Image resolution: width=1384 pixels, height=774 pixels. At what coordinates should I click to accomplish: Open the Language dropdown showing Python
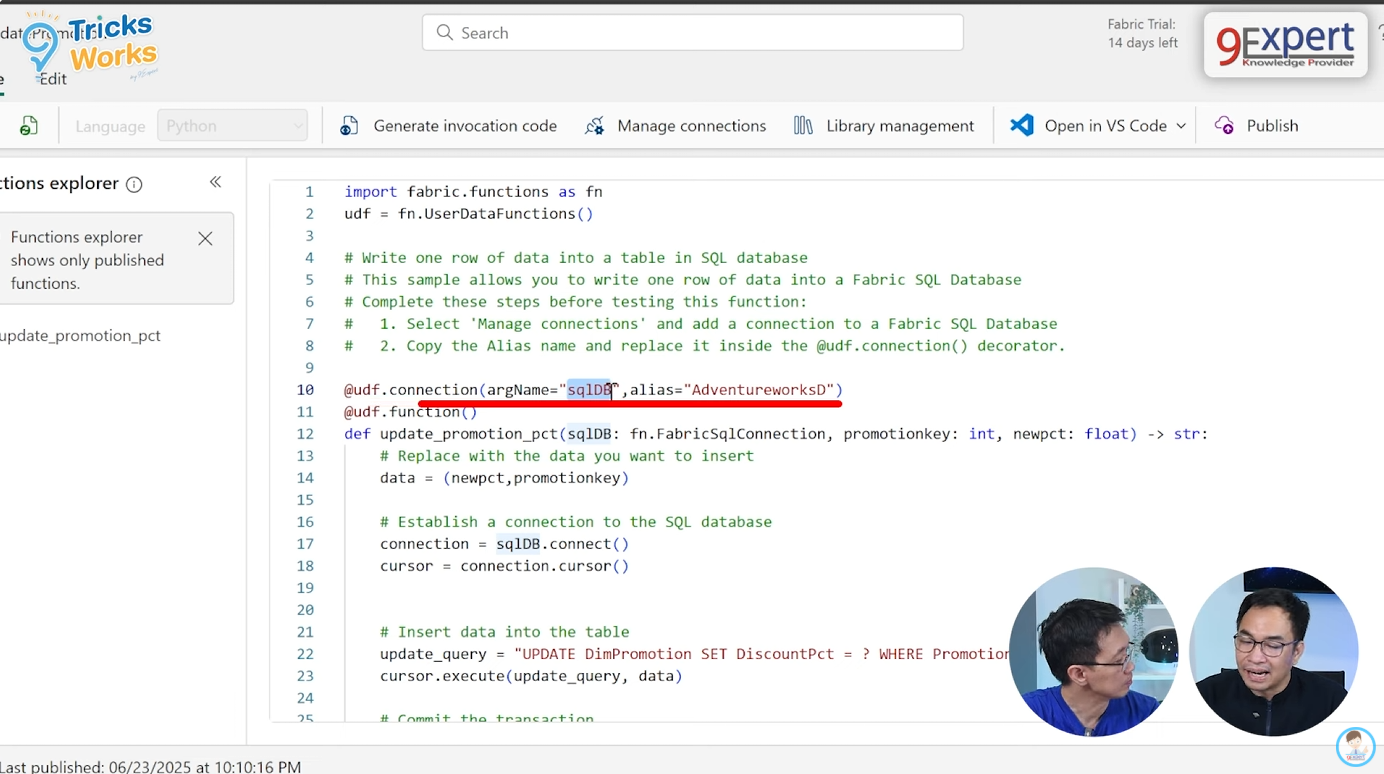(x=232, y=125)
